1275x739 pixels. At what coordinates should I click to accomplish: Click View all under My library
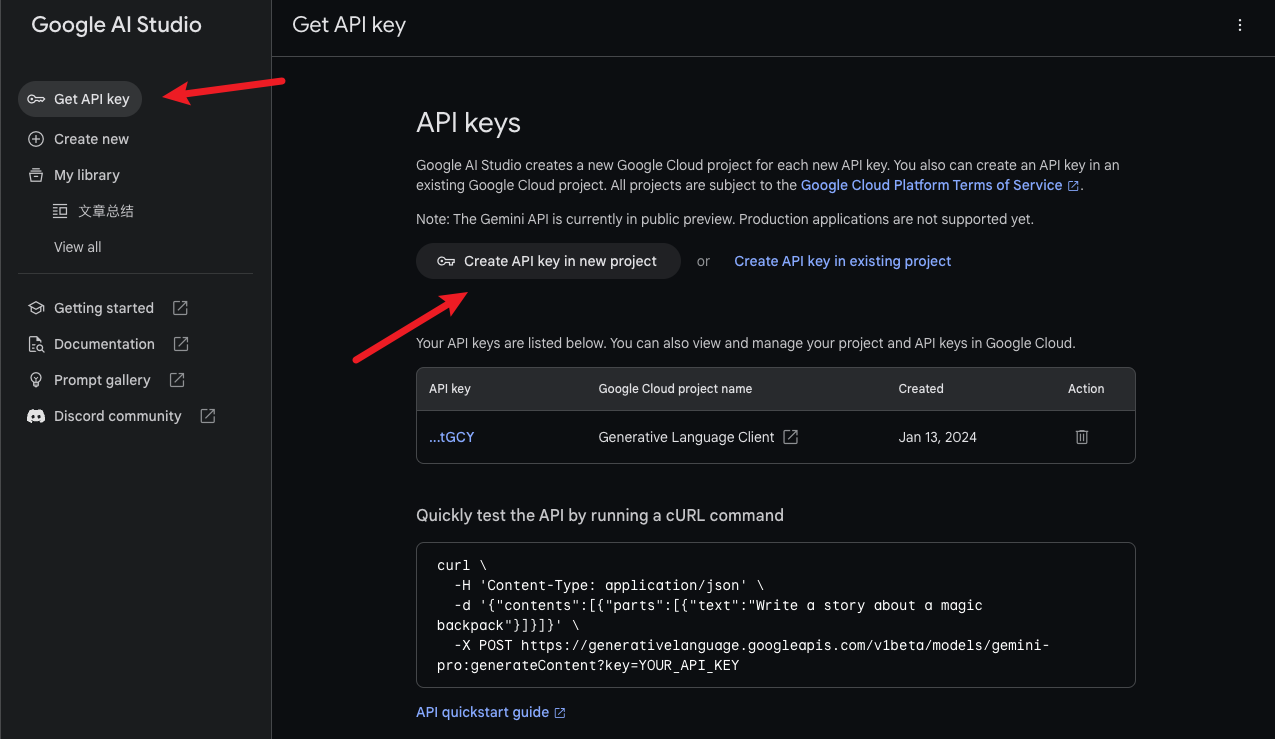pos(78,247)
